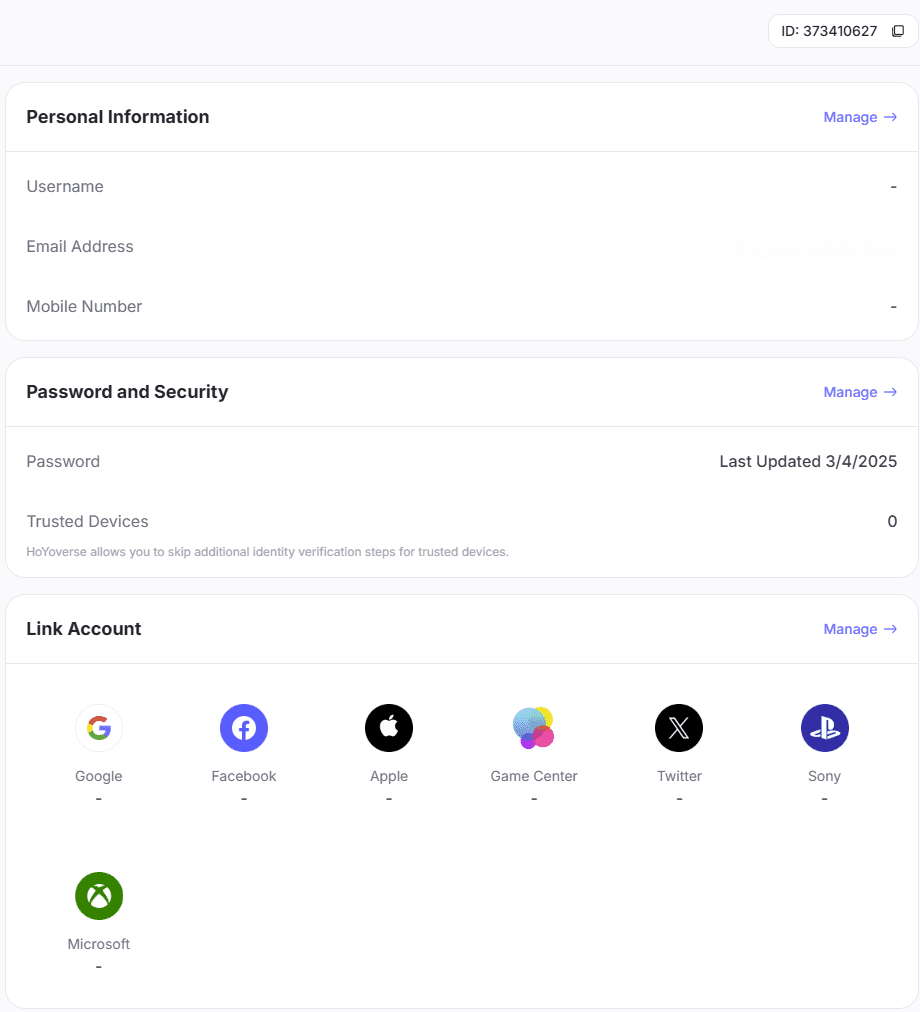920x1012 pixels.
Task: Click the Email Address row
Action: click(460, 247)
